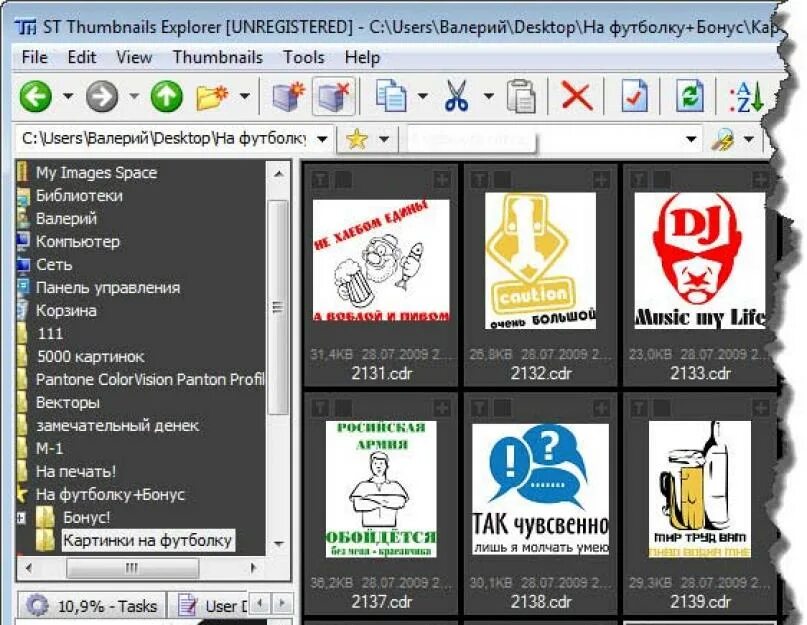Create a new folder with the star folder icon

(213, 96)
